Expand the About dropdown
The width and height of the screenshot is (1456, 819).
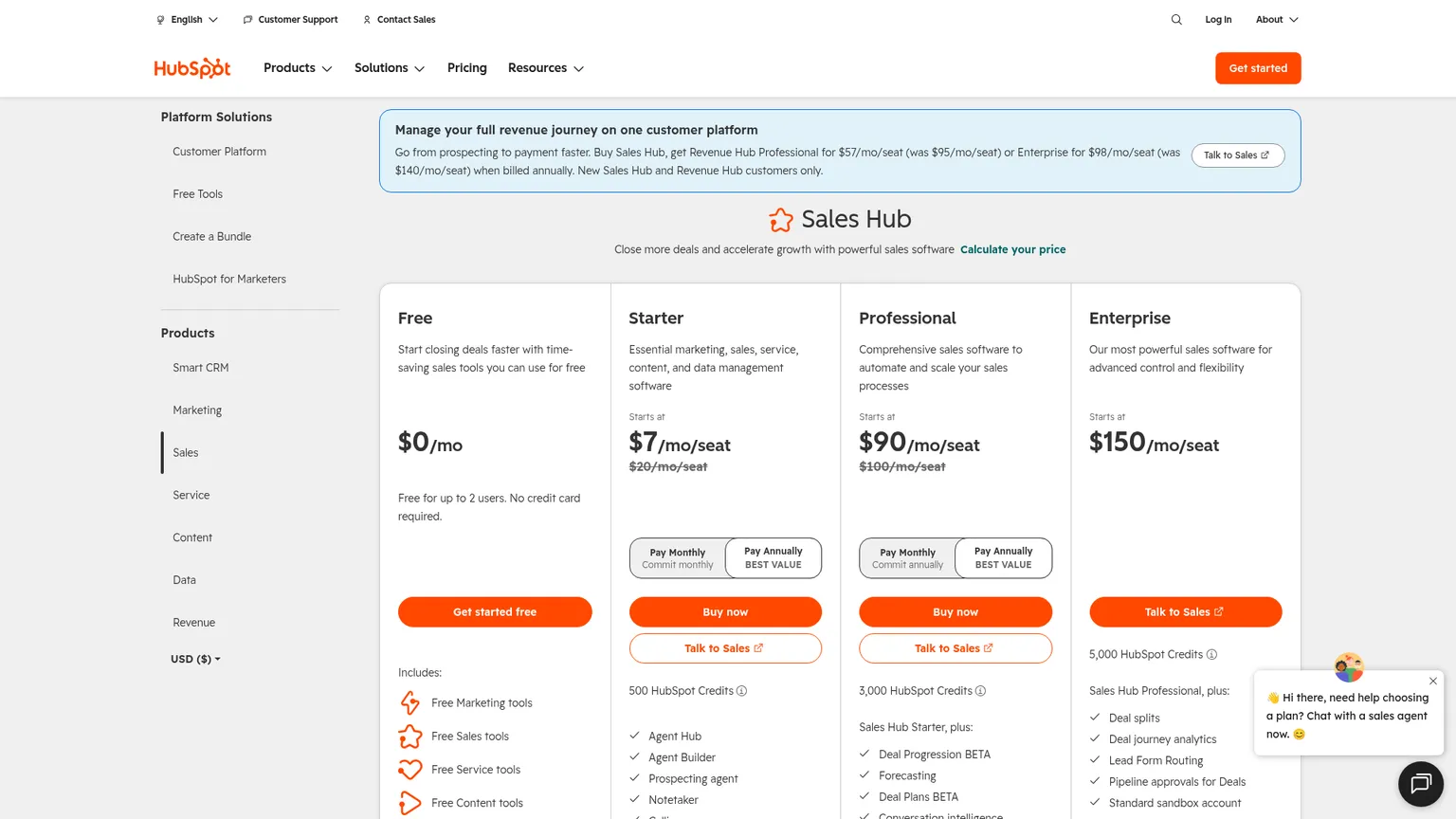1277,20
